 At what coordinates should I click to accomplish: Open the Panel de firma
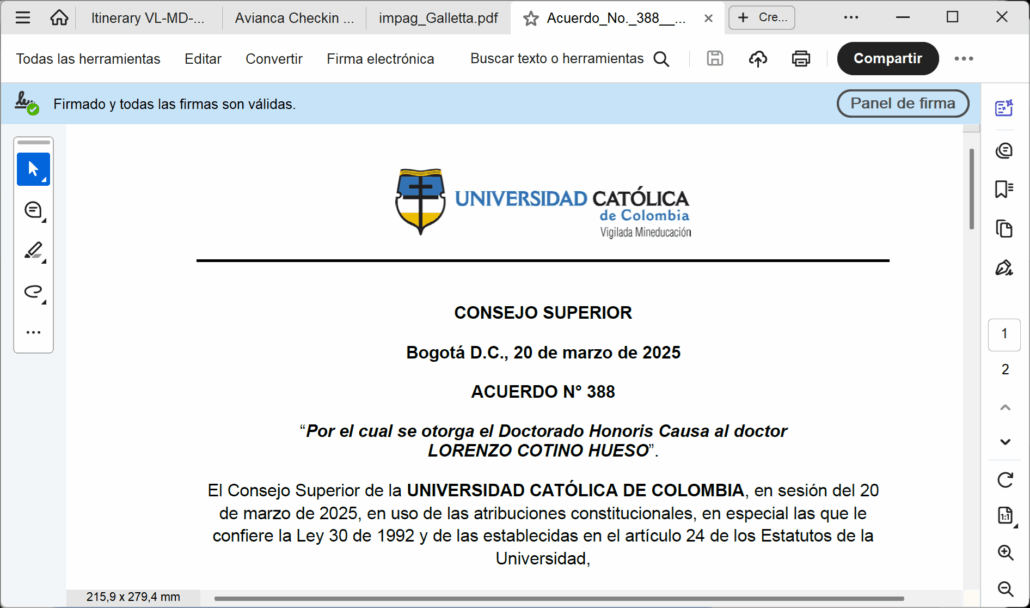coord(903,104)
